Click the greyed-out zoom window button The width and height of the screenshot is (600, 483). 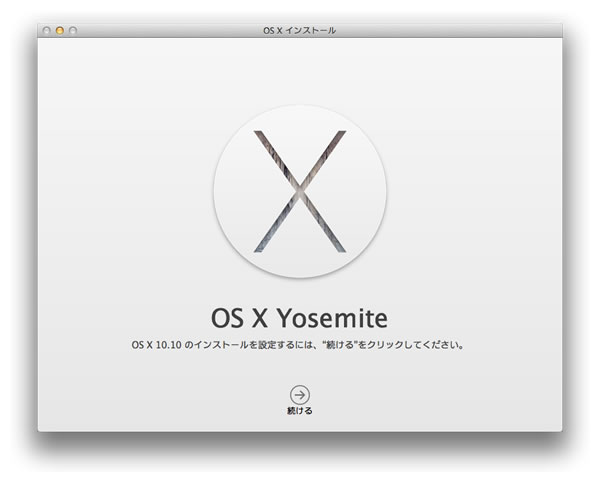point(73,30)
